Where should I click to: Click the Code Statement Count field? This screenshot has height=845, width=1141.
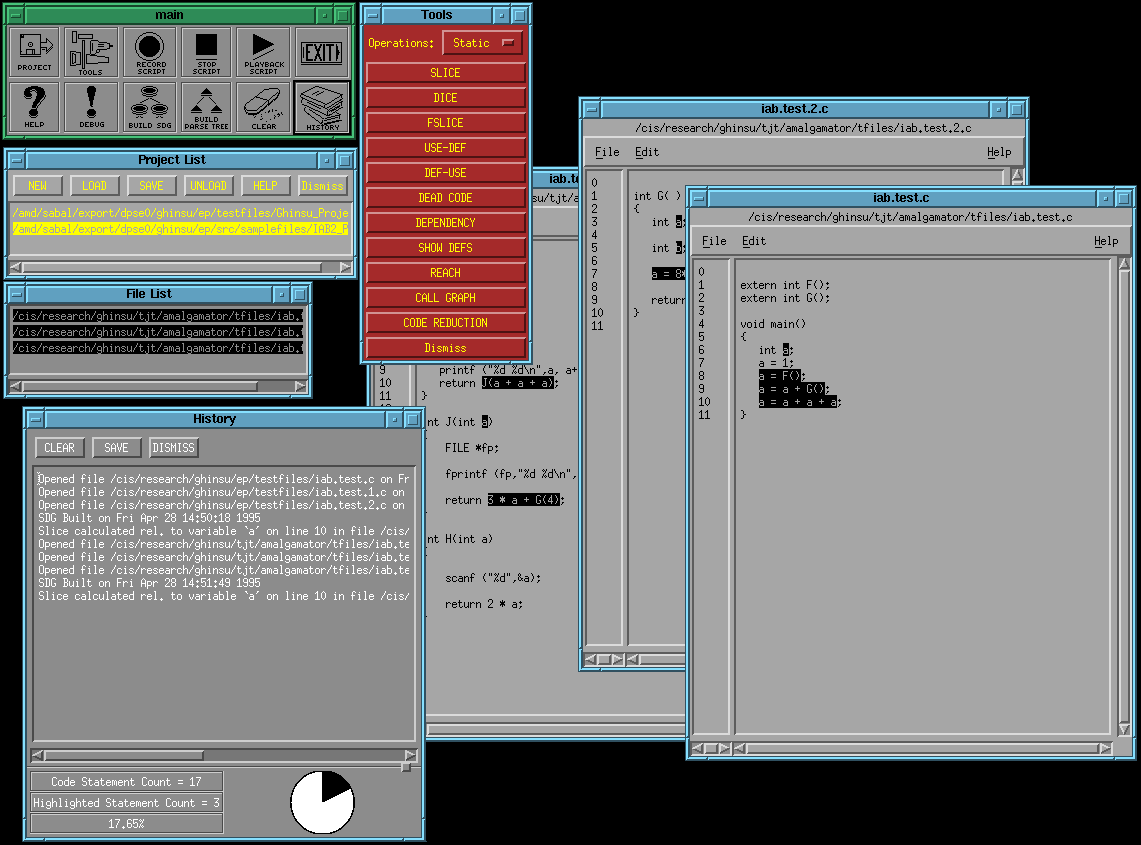[126, 782]
